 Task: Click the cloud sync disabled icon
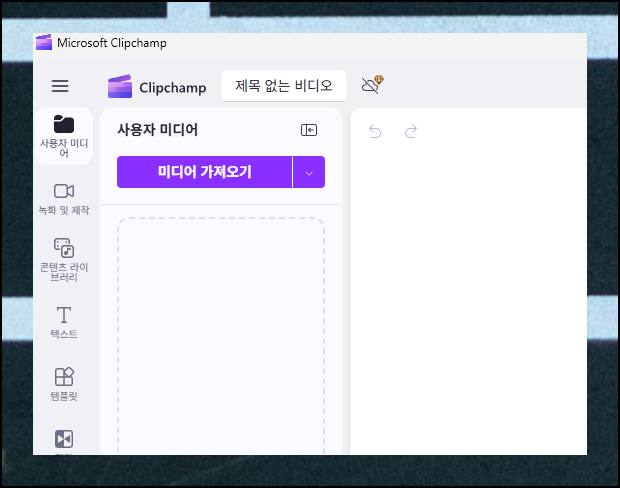tap(372, 84)
